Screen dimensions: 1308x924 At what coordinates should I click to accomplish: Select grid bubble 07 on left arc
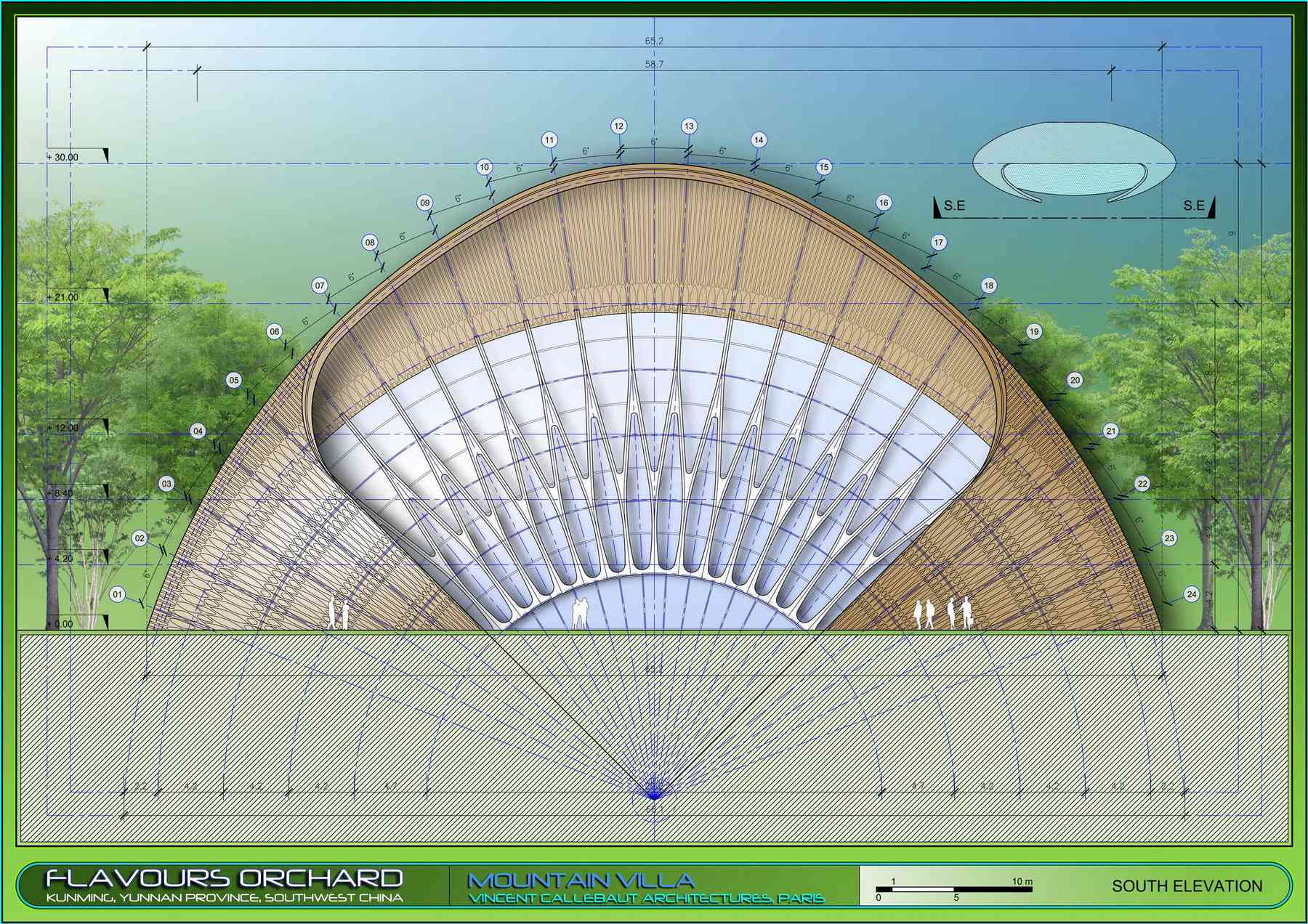pos(320,285)
